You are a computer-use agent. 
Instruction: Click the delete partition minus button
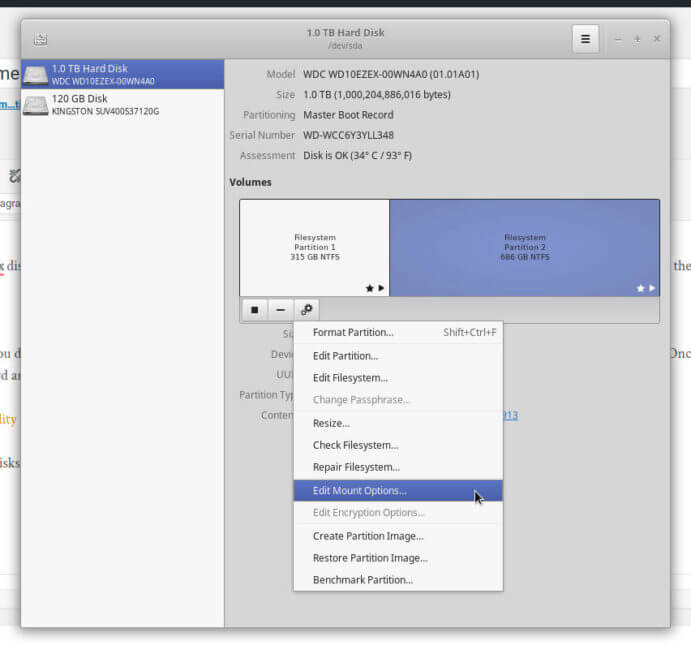coord(281,310)
